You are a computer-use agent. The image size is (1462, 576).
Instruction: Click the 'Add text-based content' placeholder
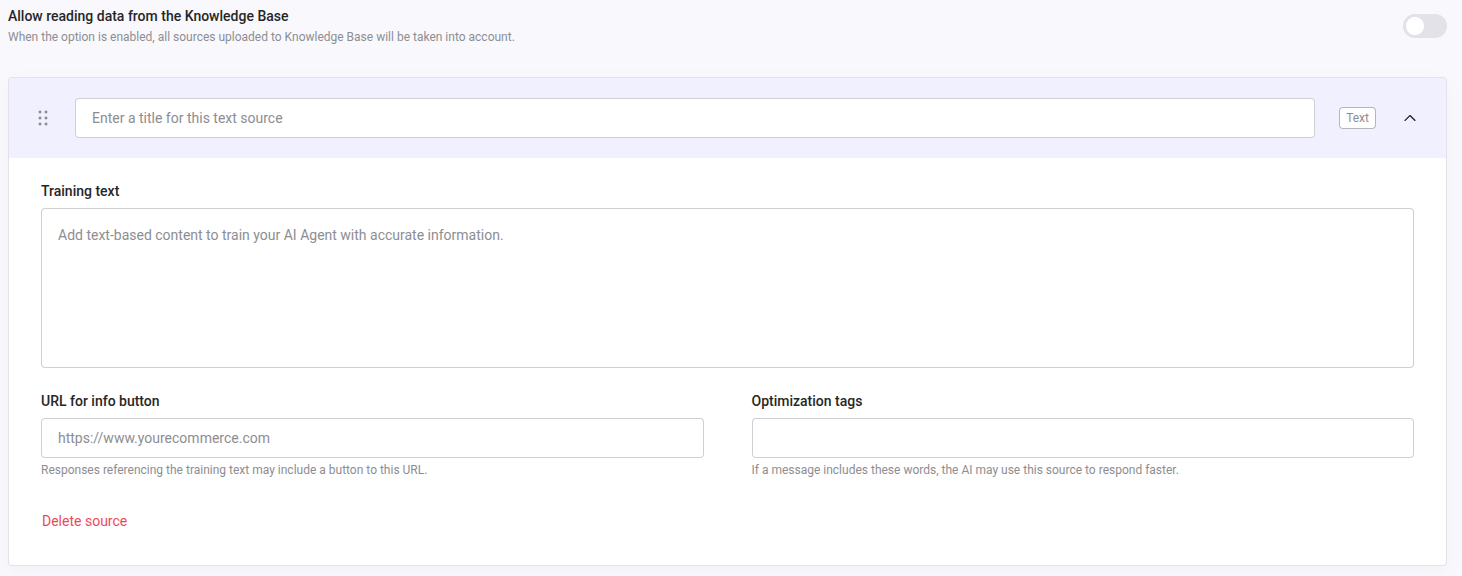pyautogui.click(x=280, y=235)
